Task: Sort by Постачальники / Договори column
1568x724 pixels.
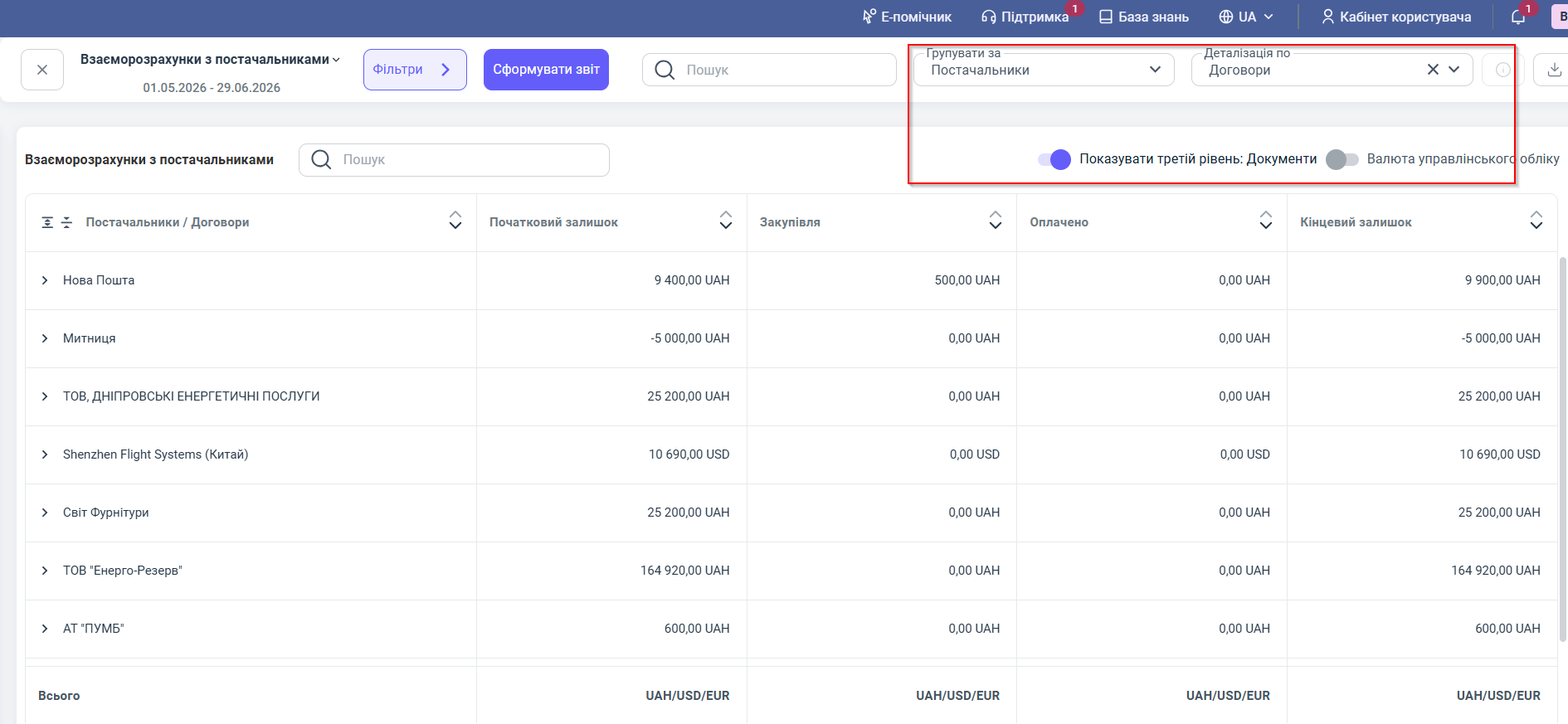Action: (455, 220)
